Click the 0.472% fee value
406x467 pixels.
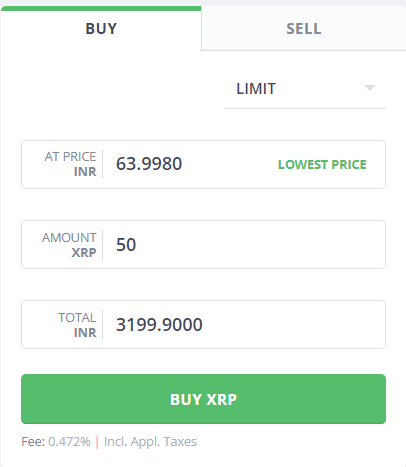69,442
